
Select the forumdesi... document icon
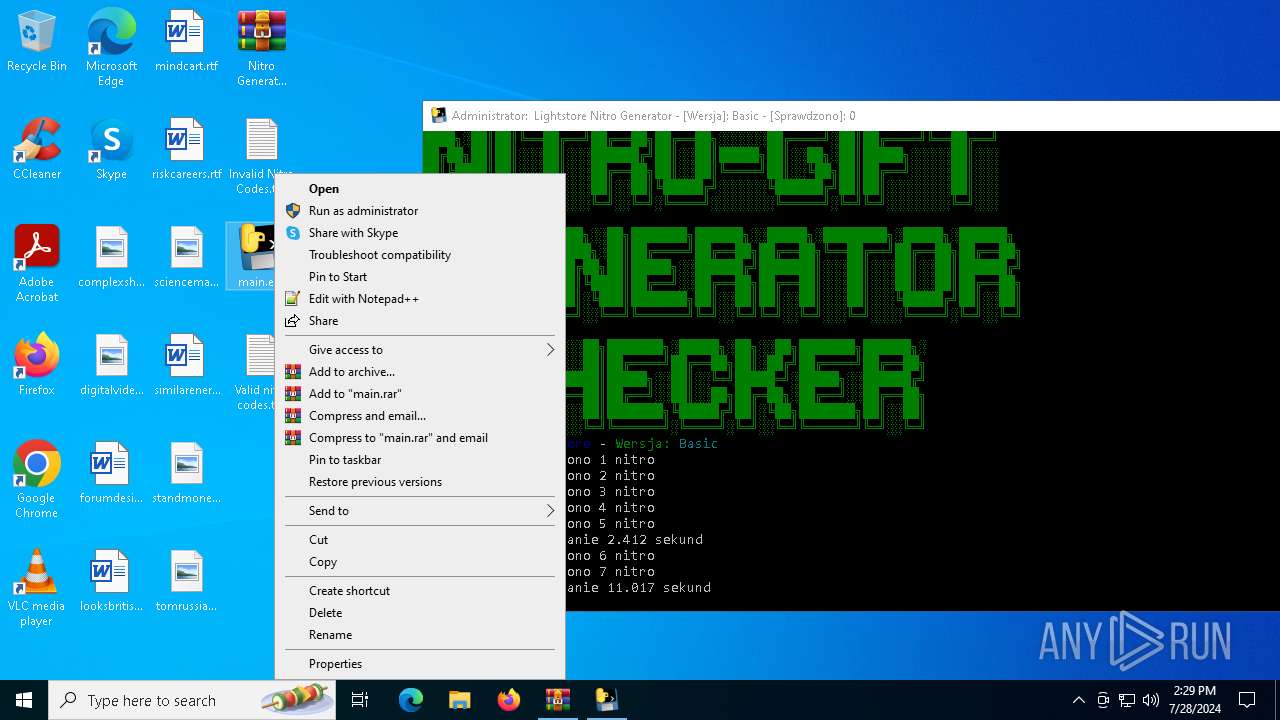click(x=111, y=474)
